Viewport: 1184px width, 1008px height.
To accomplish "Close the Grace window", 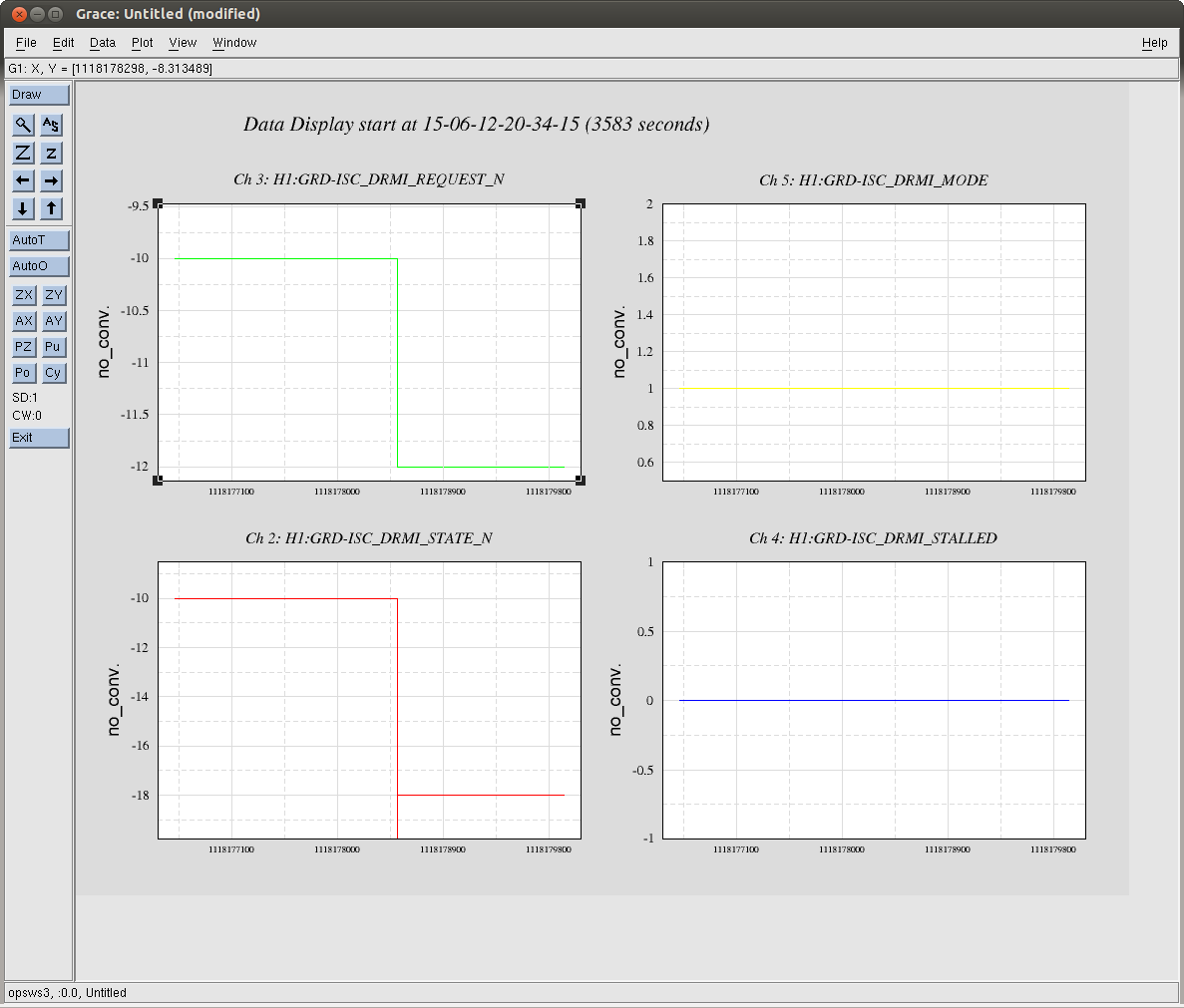I will [20, 14].
